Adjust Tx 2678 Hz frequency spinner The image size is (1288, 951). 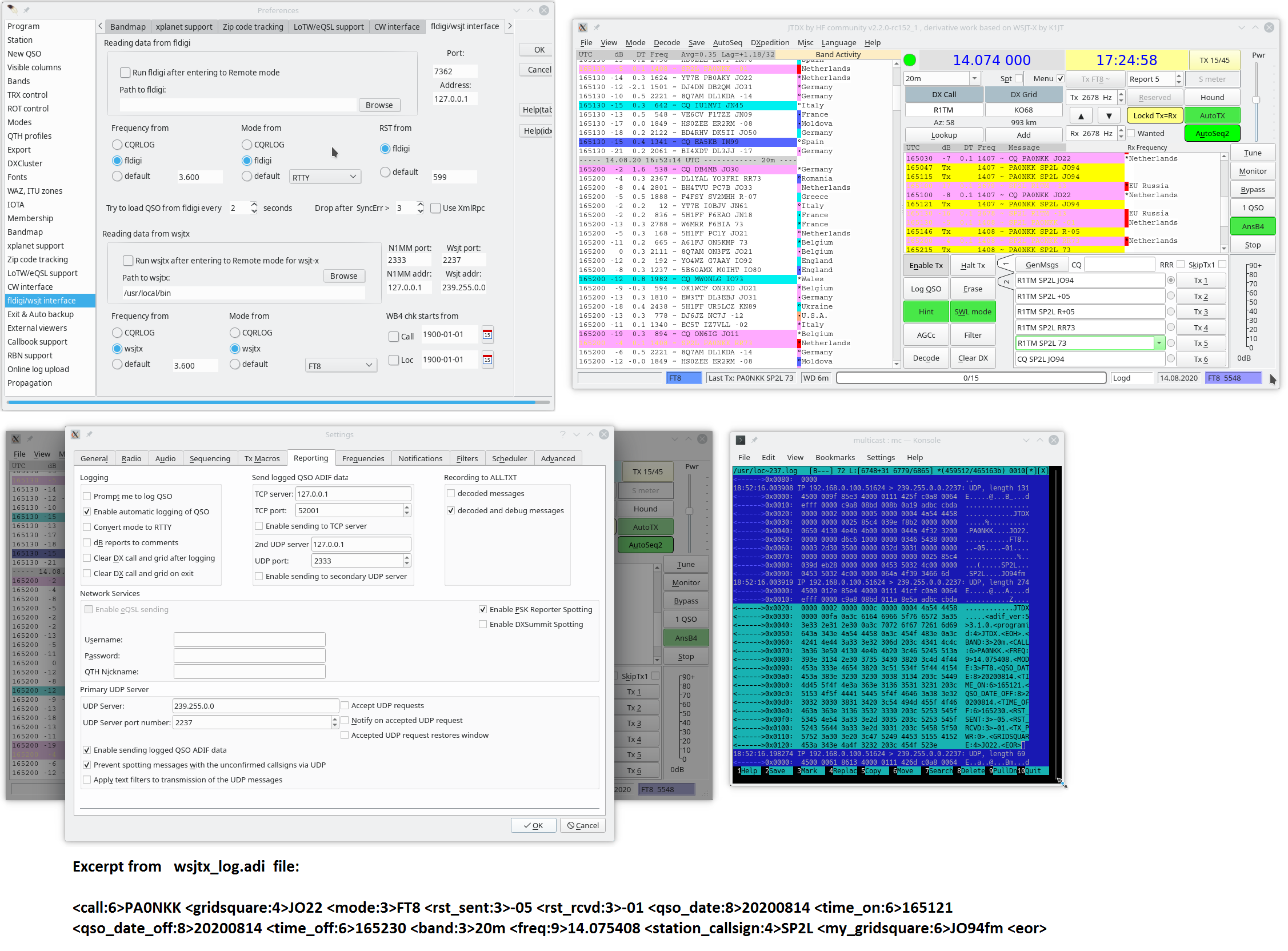(1121, 97)
